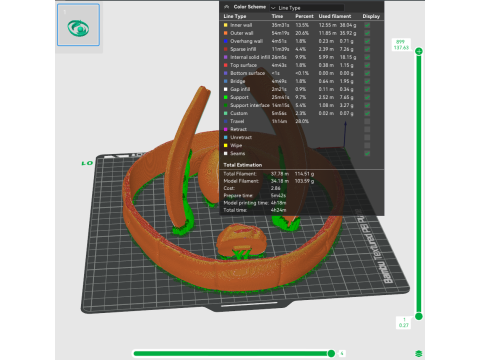Viewport: 480px width, 360px height.
Task: Click the Inner wall label
Action: 241,25
